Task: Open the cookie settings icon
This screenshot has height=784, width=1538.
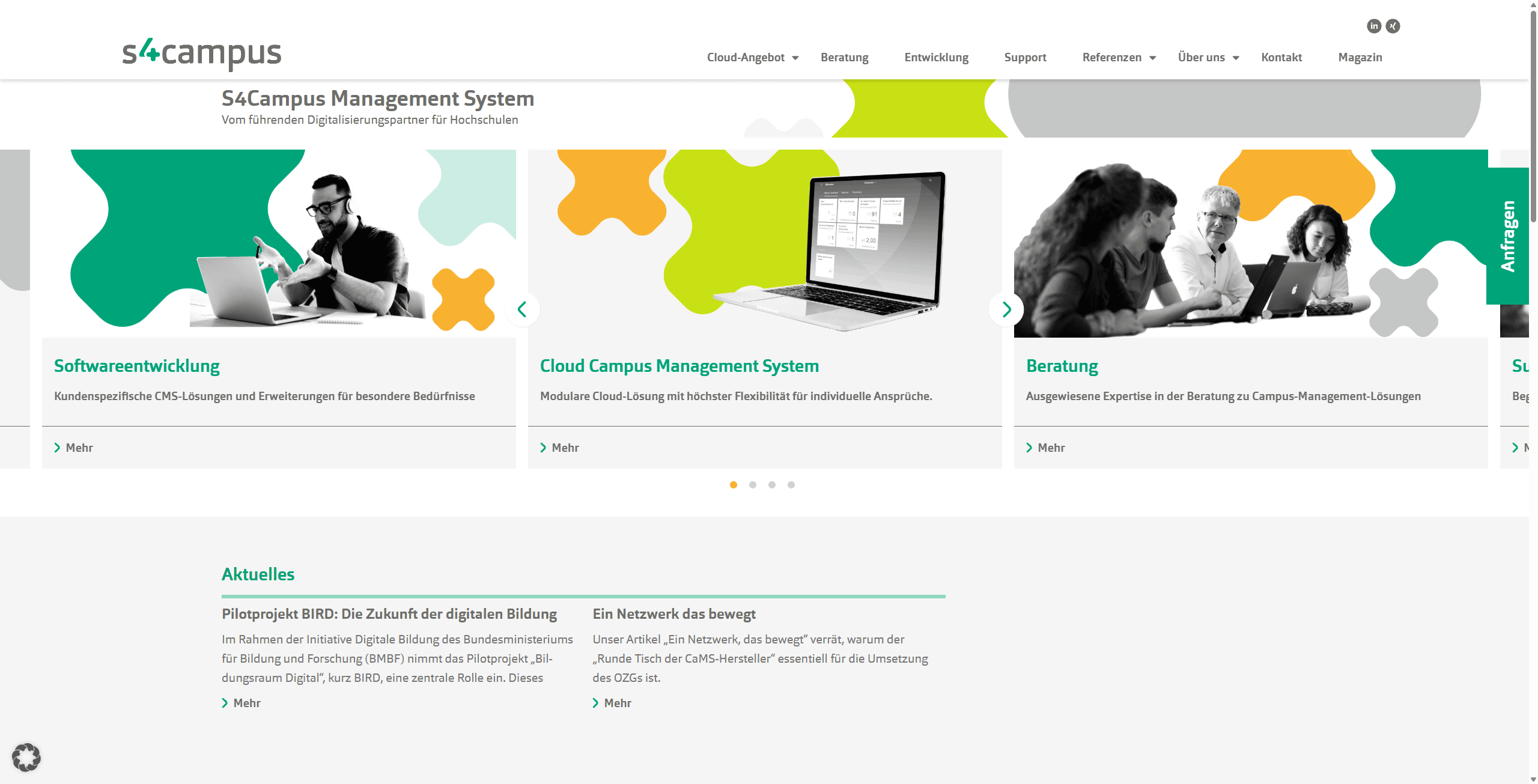Action: [26, 757]
